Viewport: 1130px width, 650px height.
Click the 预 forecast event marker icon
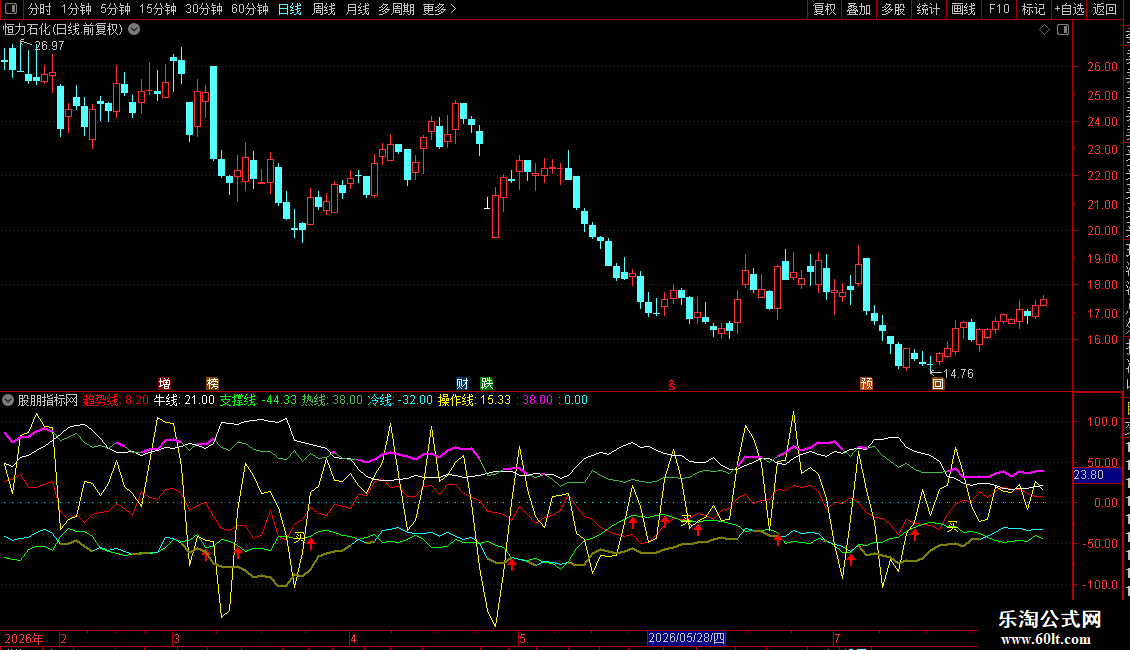[867, 383]
